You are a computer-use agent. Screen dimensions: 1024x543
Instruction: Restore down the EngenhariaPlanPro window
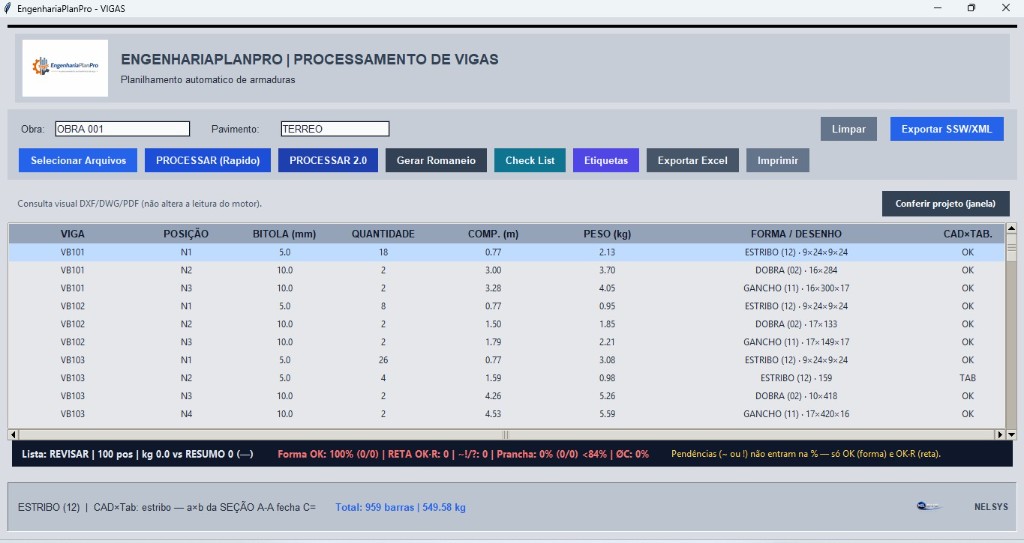point(971,8)
